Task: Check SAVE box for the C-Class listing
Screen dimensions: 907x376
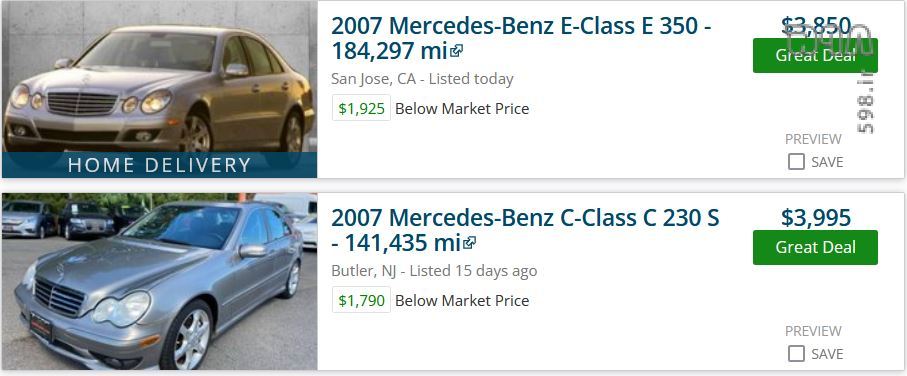Action: (x=797, y=354)
